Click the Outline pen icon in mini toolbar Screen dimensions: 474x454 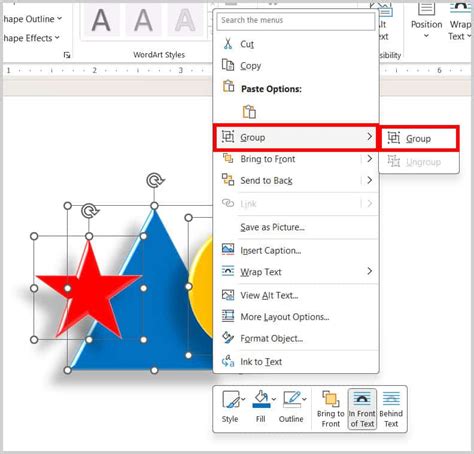coord(292,399)
